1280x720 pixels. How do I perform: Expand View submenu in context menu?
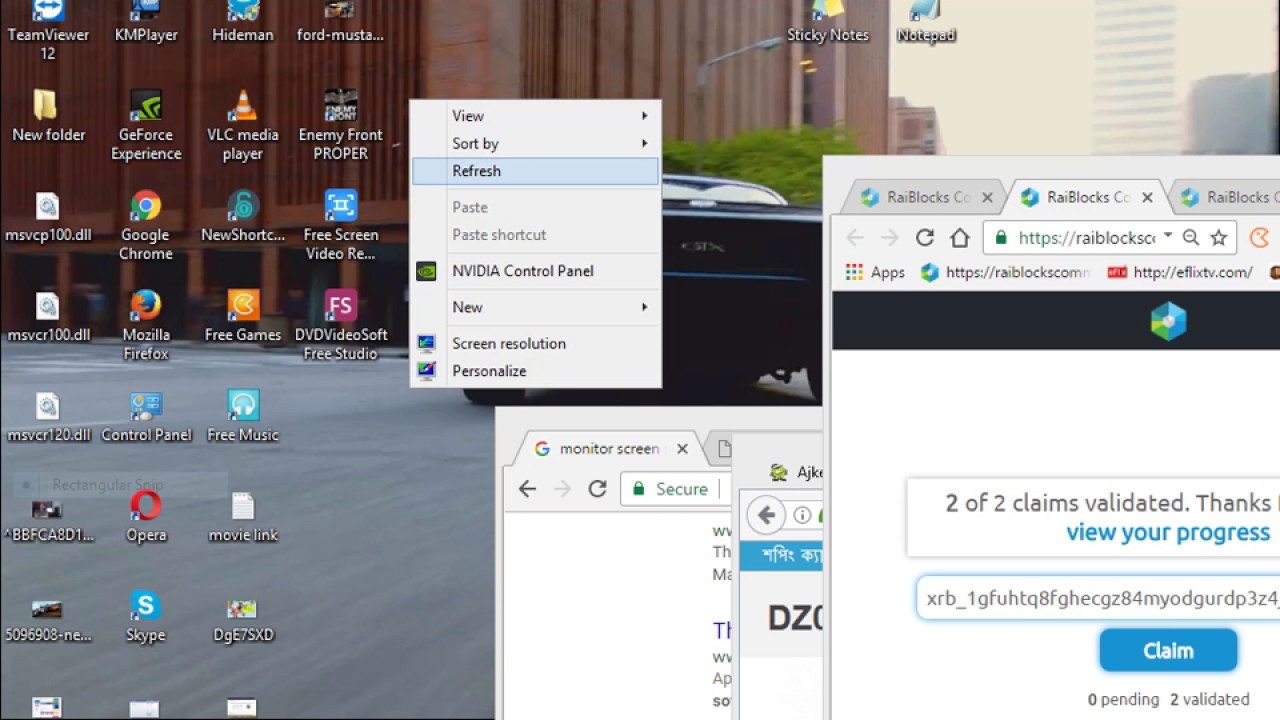coord(535,116)
